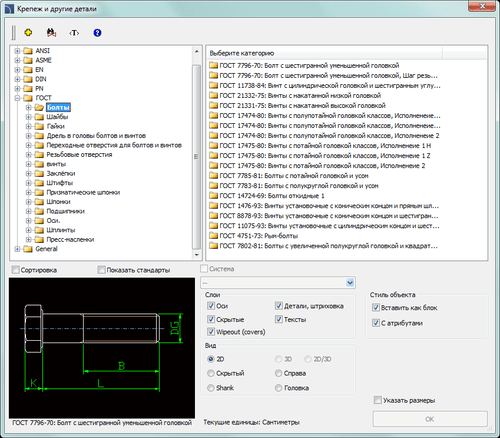
Task: Click the yellow circle toolbar icon
Action: [x=28, y=33]
